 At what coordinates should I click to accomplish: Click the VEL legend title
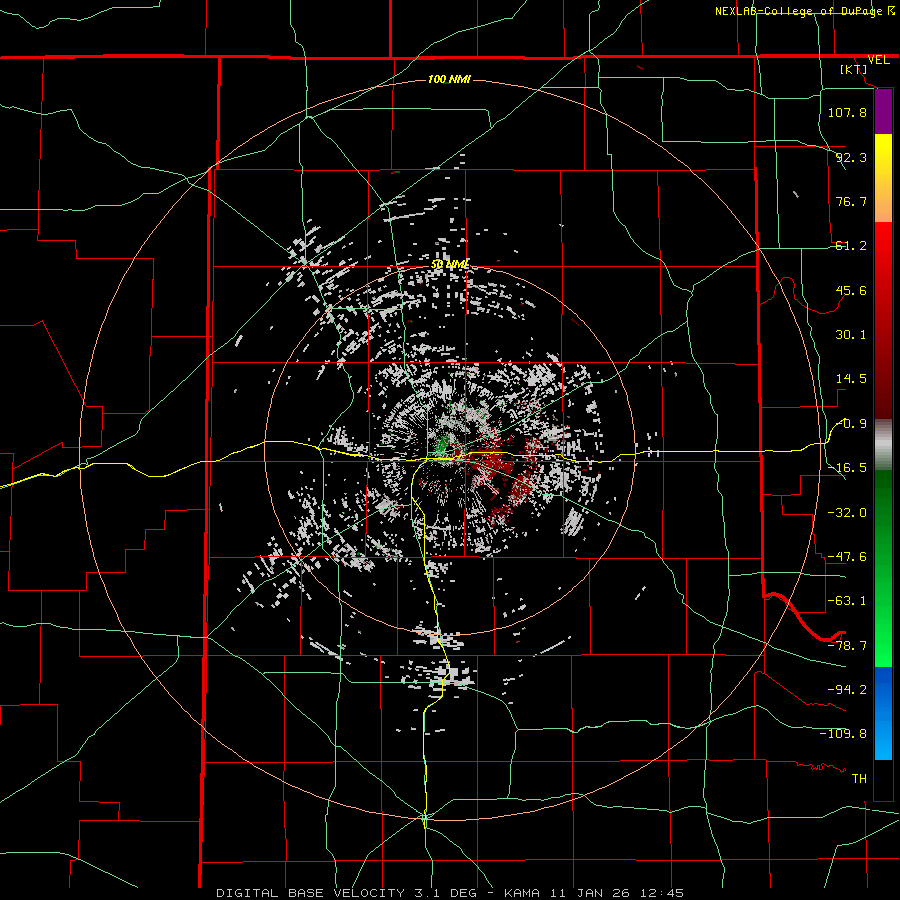click(x=878, y=60)
